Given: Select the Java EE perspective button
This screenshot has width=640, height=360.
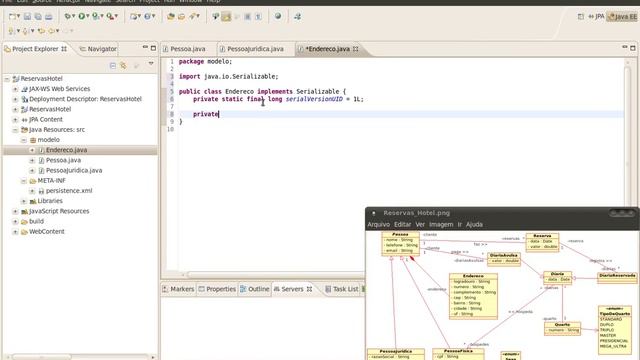Looking at the screenshot, I should [622, 17].
